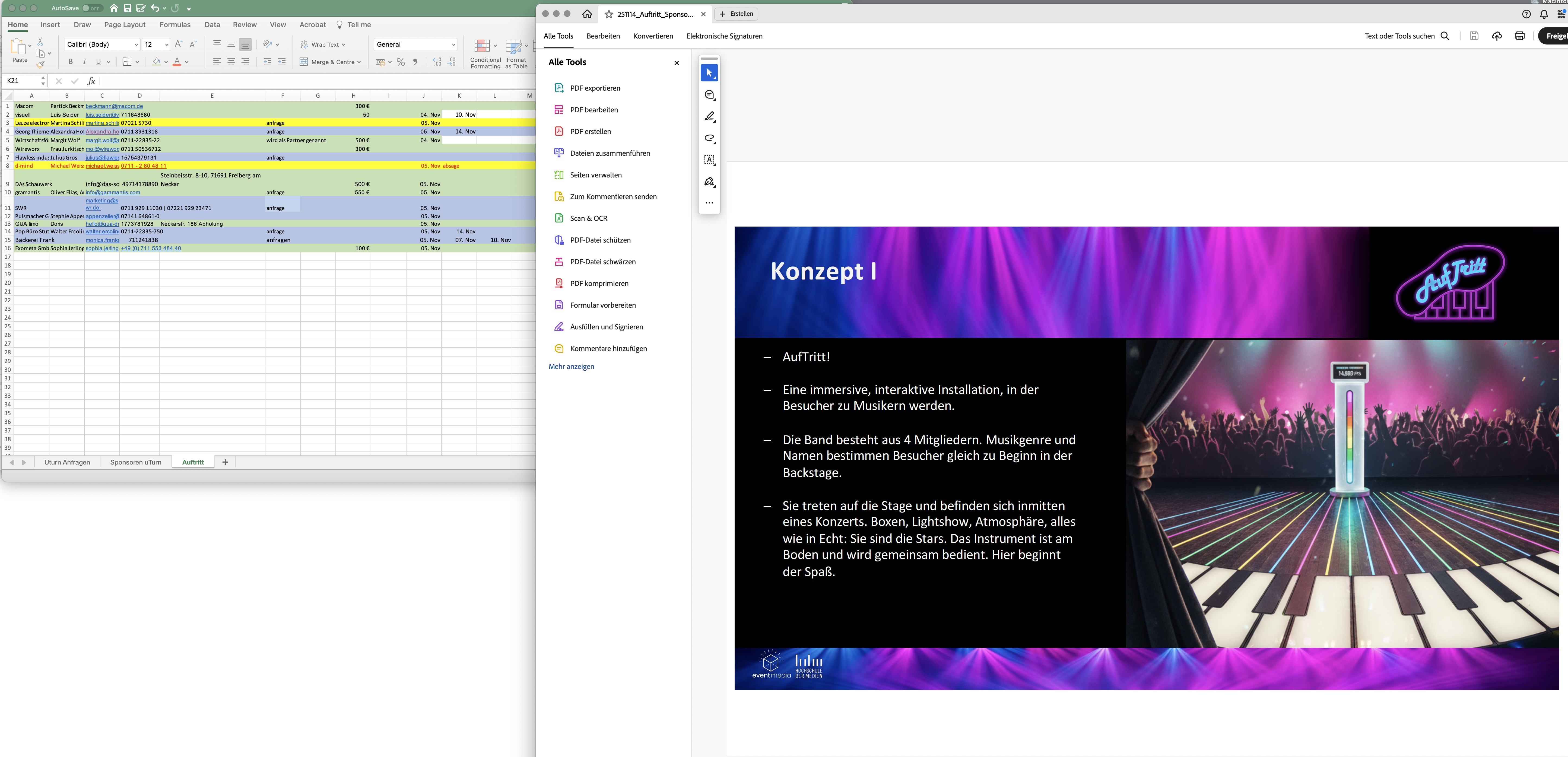Open the Formulas ribbon tab
Screen dimensions: 1568x757
pos(175,25)
